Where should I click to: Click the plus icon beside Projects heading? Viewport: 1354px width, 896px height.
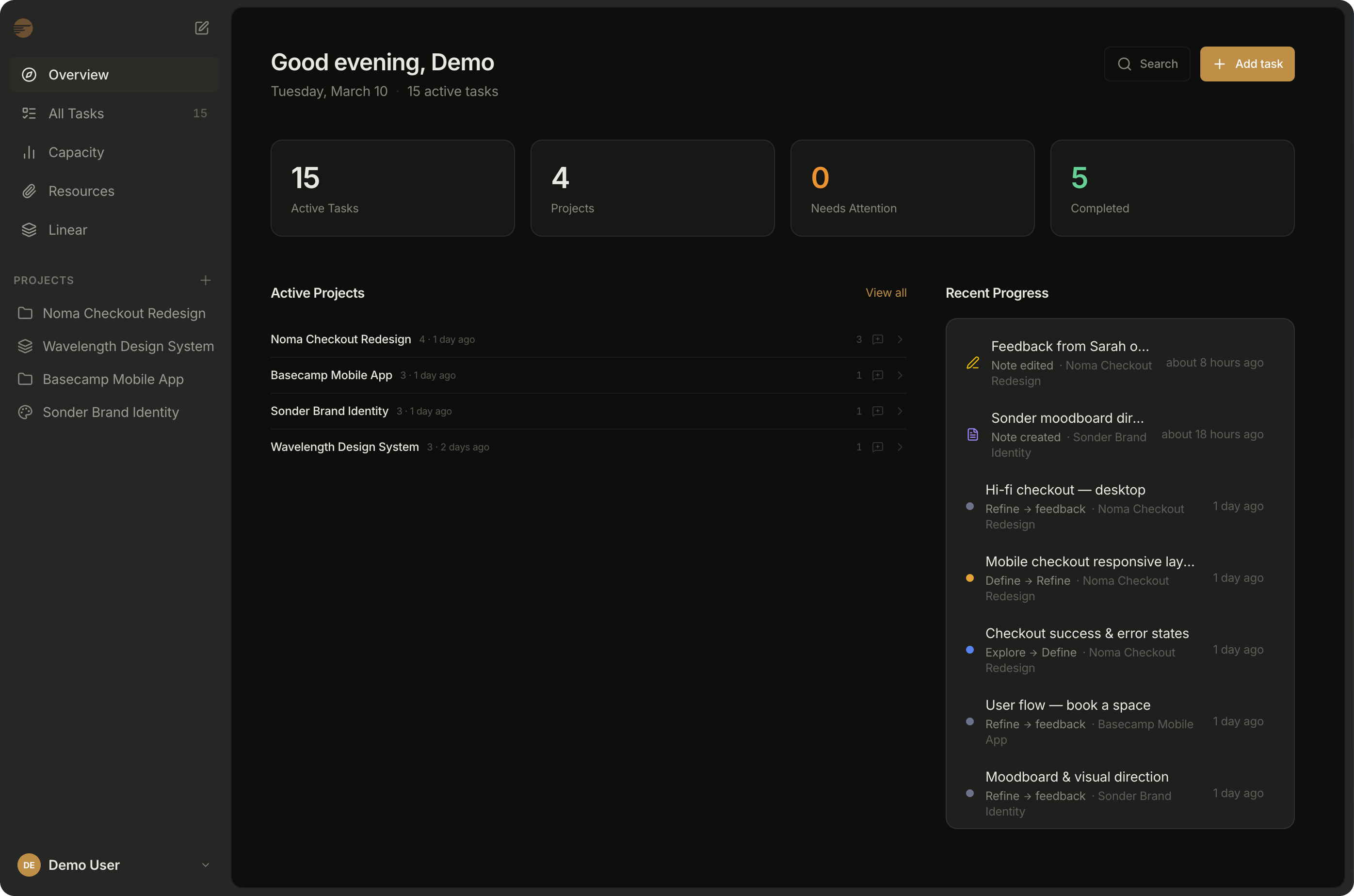tap(206, 280)
